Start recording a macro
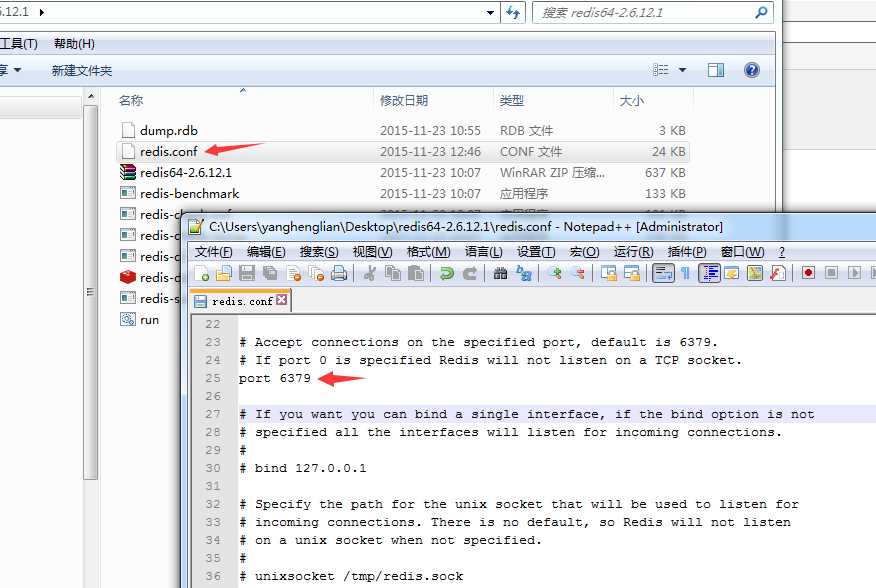Image resolution: width=876 pixels, height=588 pixels. [x=808, y=273]
